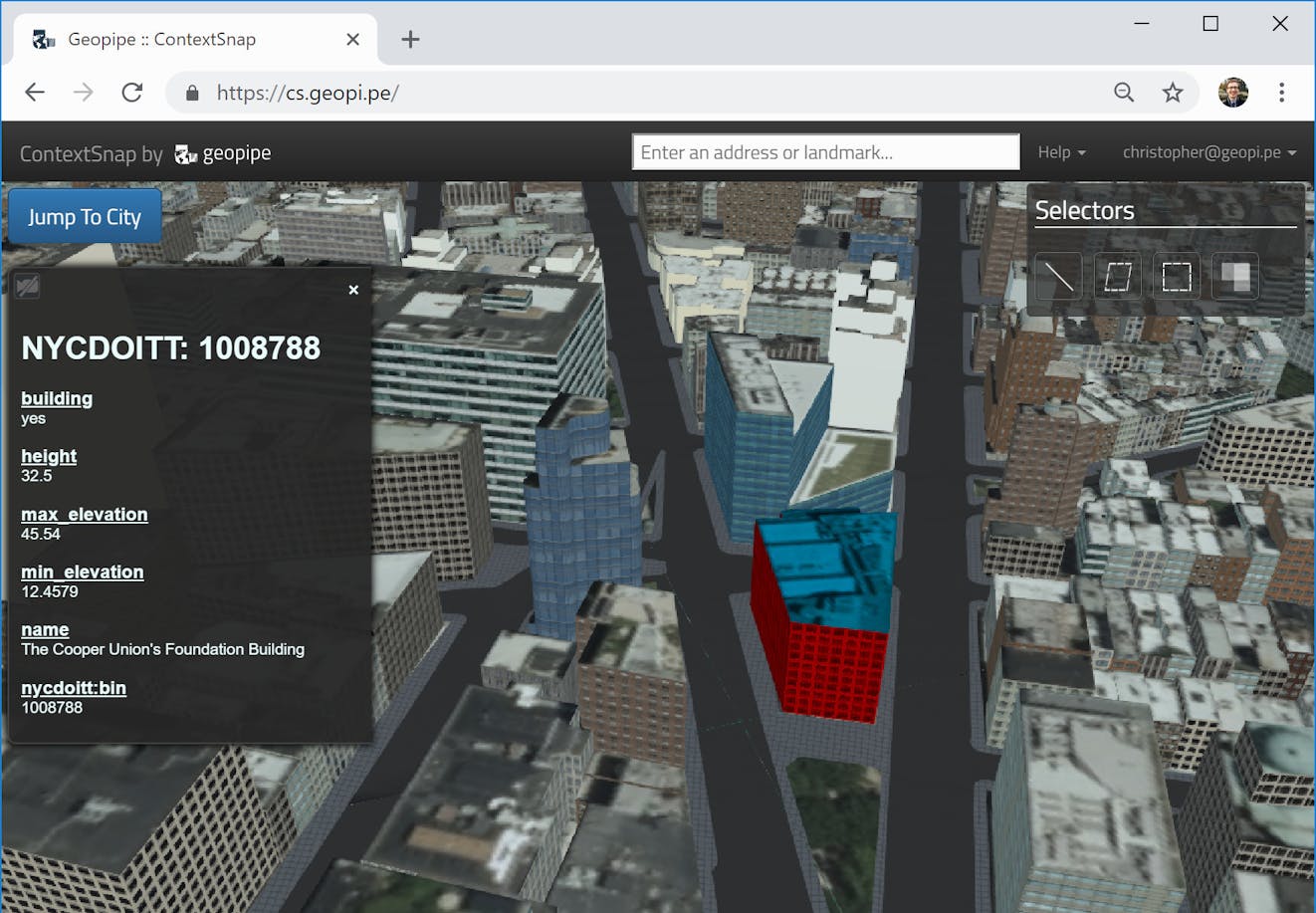
Task: Select the Geopipe :: ContextSnap tab
Action: tap(195, 40)
